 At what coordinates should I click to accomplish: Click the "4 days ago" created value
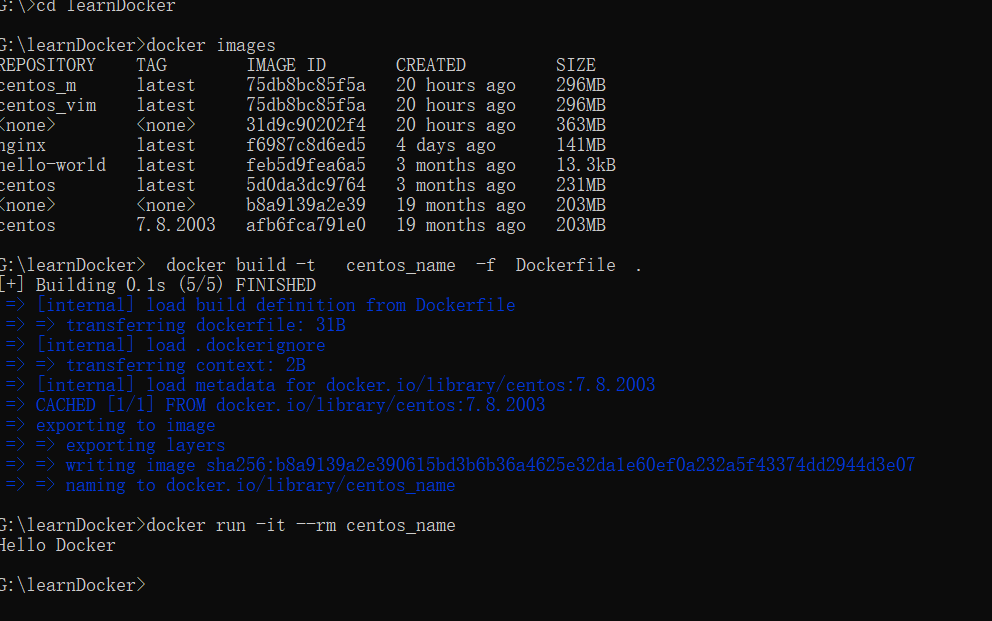[445, 145]
